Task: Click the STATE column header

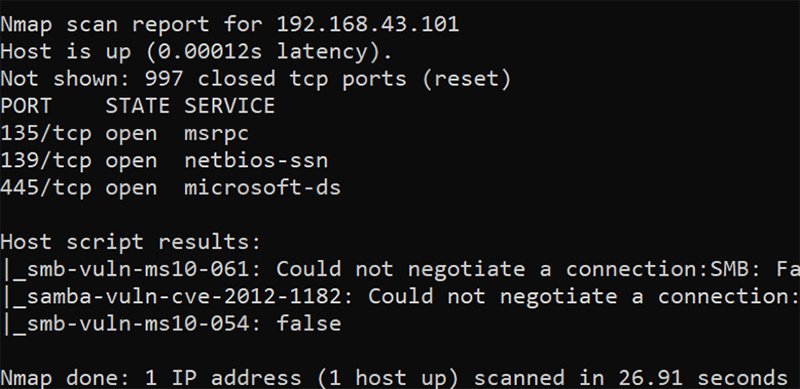Action: coord(138,106)
